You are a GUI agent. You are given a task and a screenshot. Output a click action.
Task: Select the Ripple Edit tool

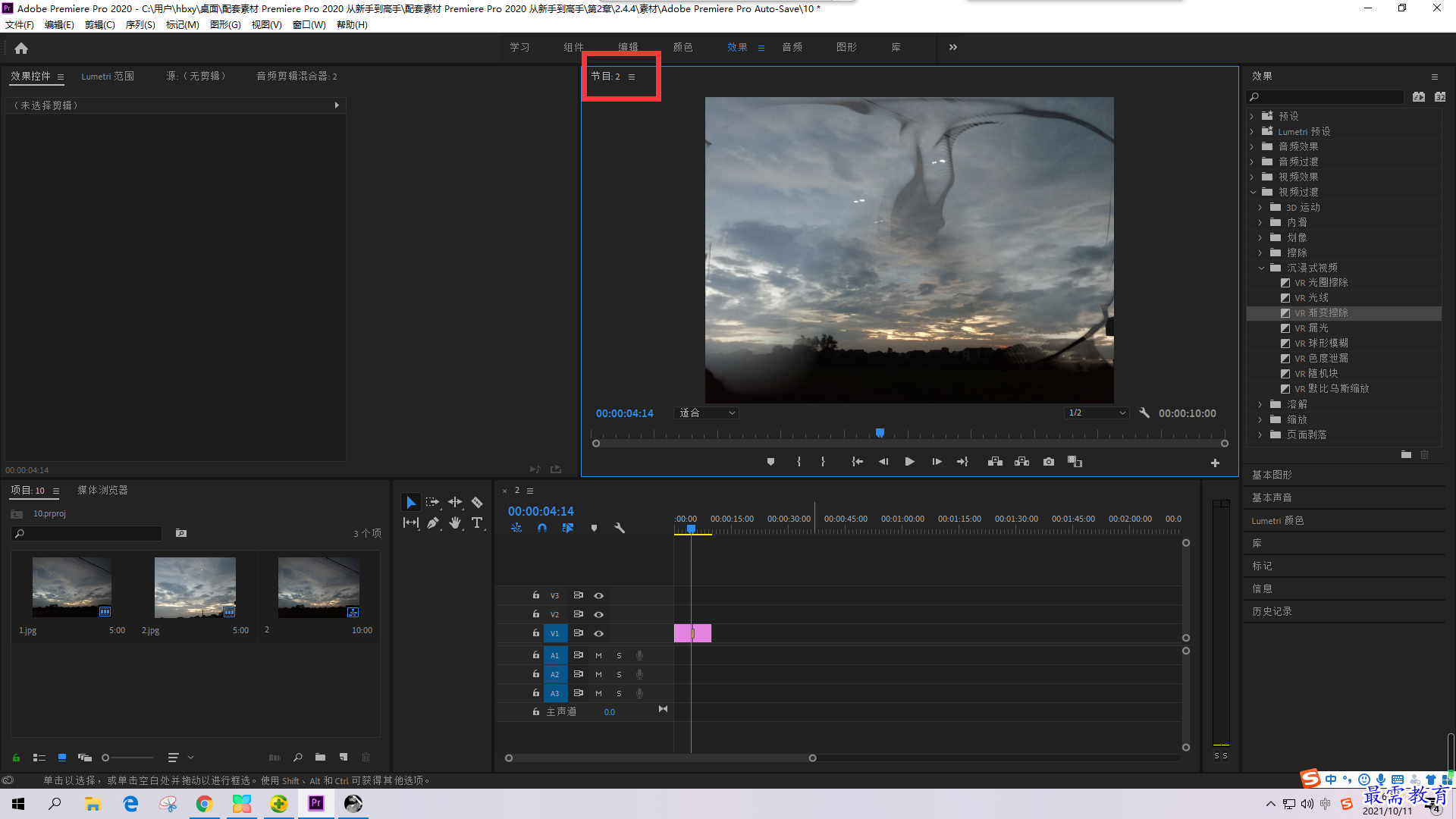pos(455,502)
